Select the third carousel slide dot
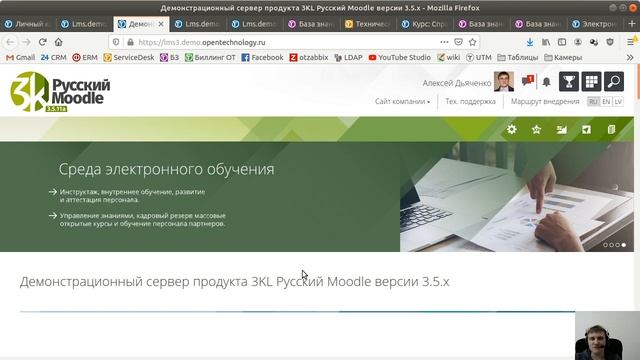 click(618, 245)
